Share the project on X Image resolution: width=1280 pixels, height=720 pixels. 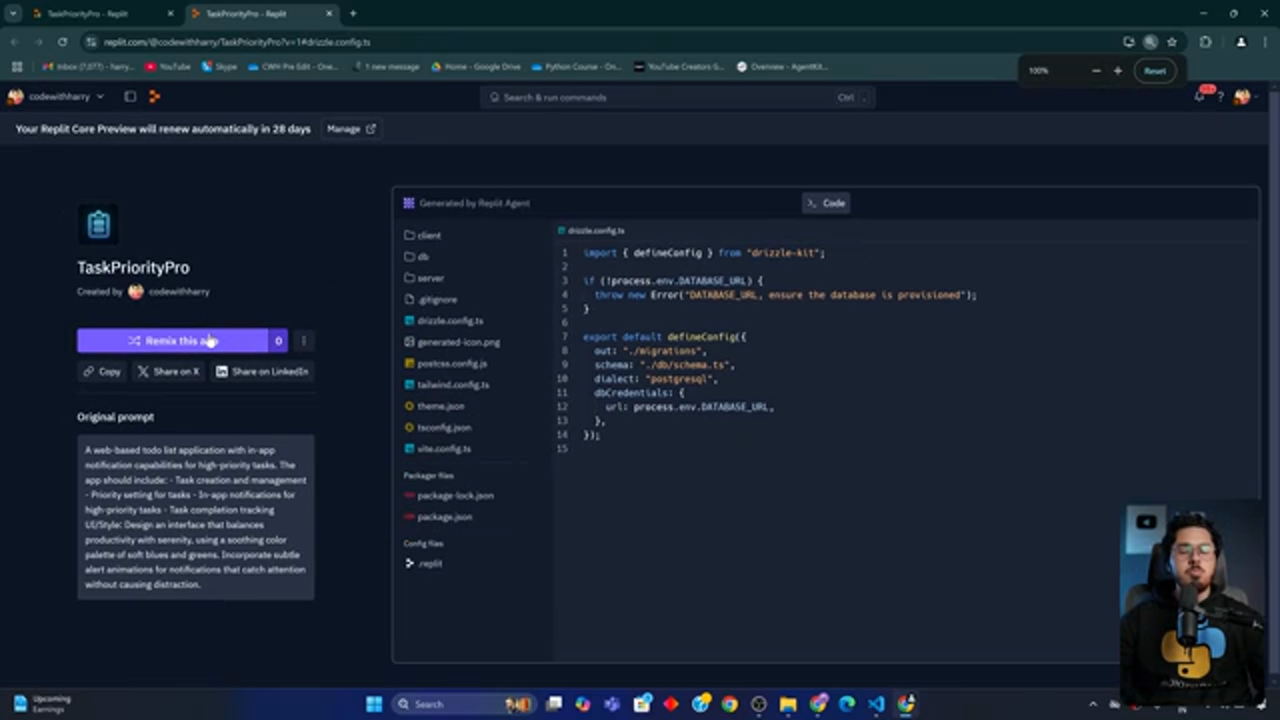[168, 371]
